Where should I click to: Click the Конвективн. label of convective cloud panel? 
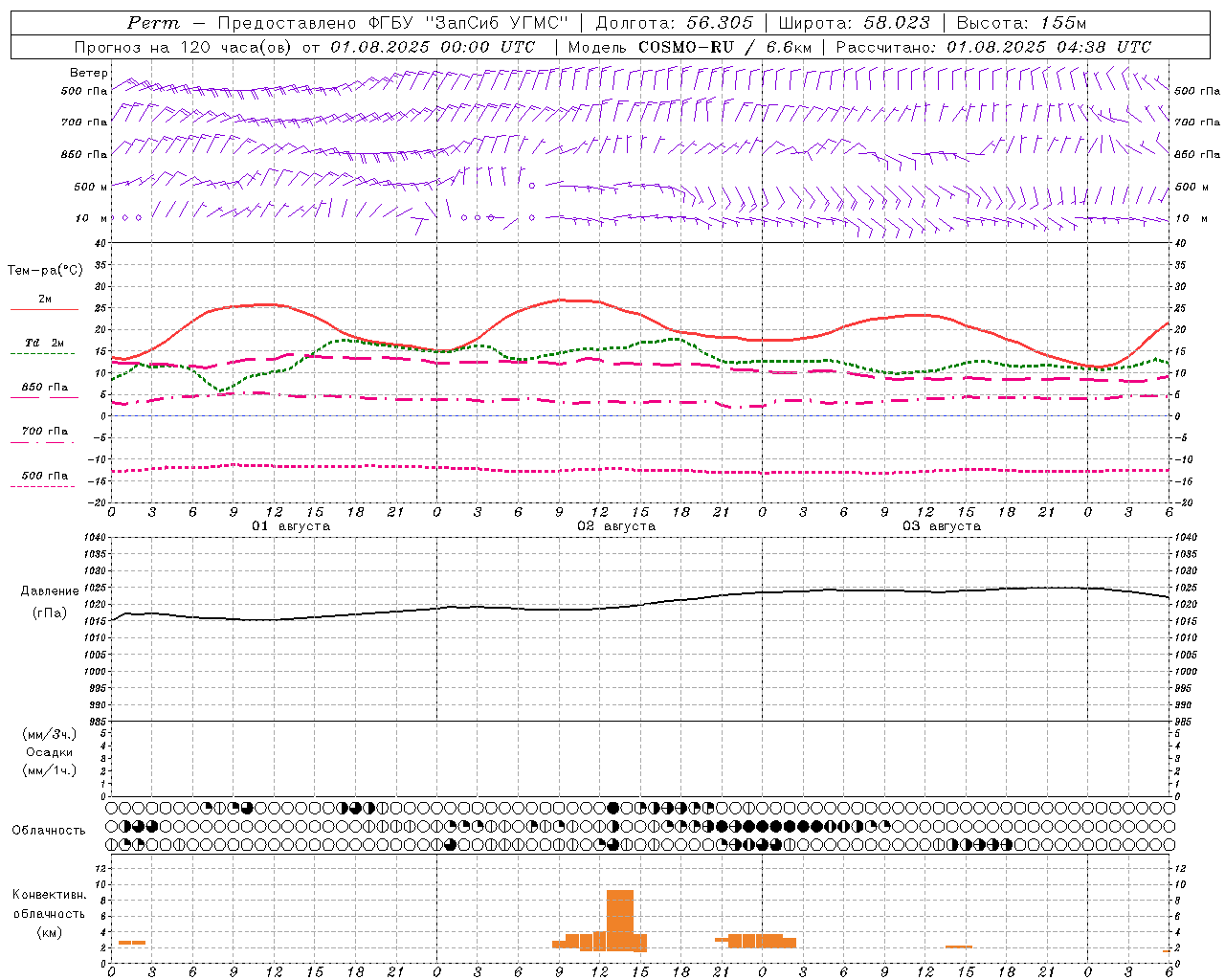[50, 895]
